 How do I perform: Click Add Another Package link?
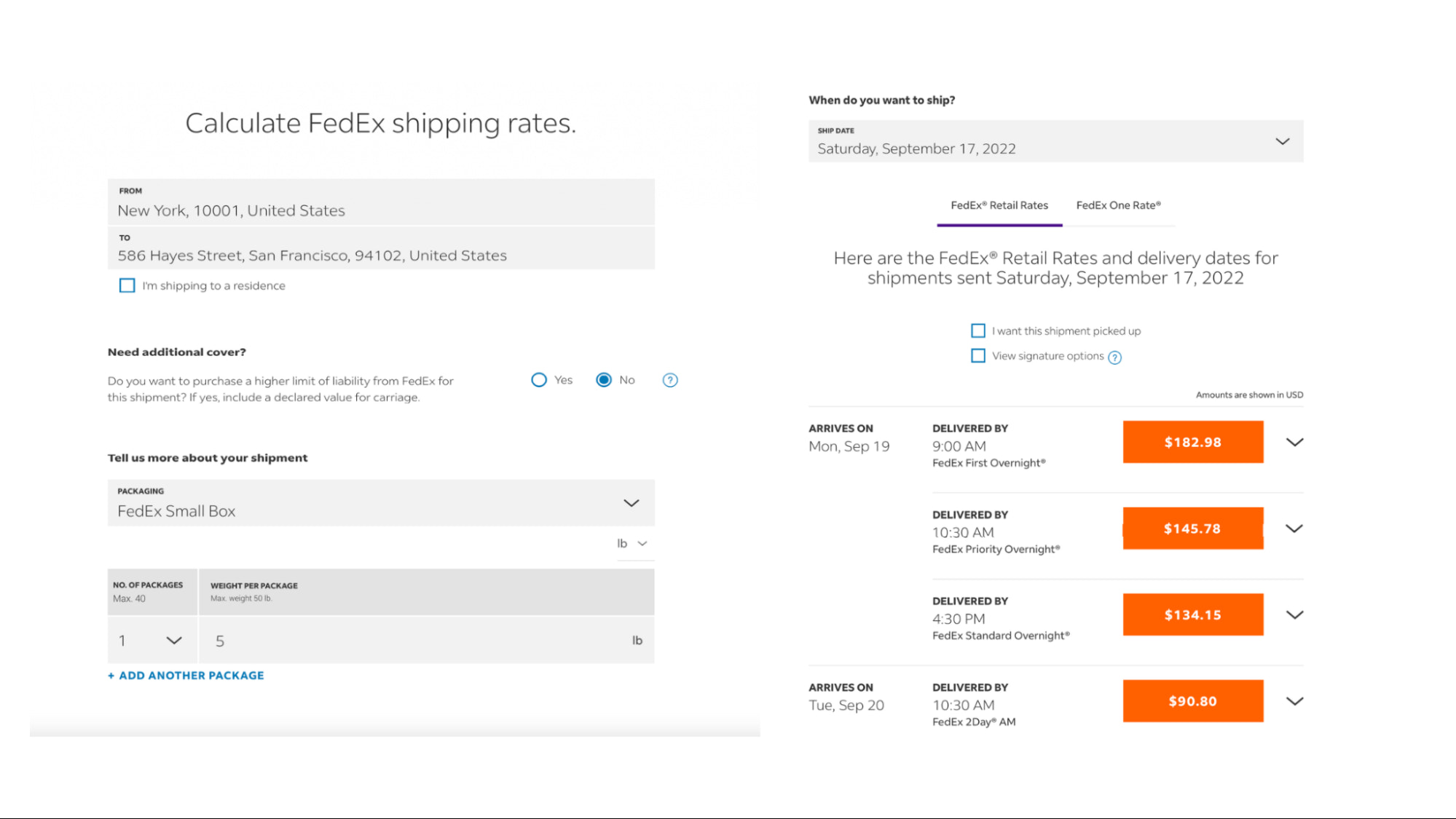[186, 676]
